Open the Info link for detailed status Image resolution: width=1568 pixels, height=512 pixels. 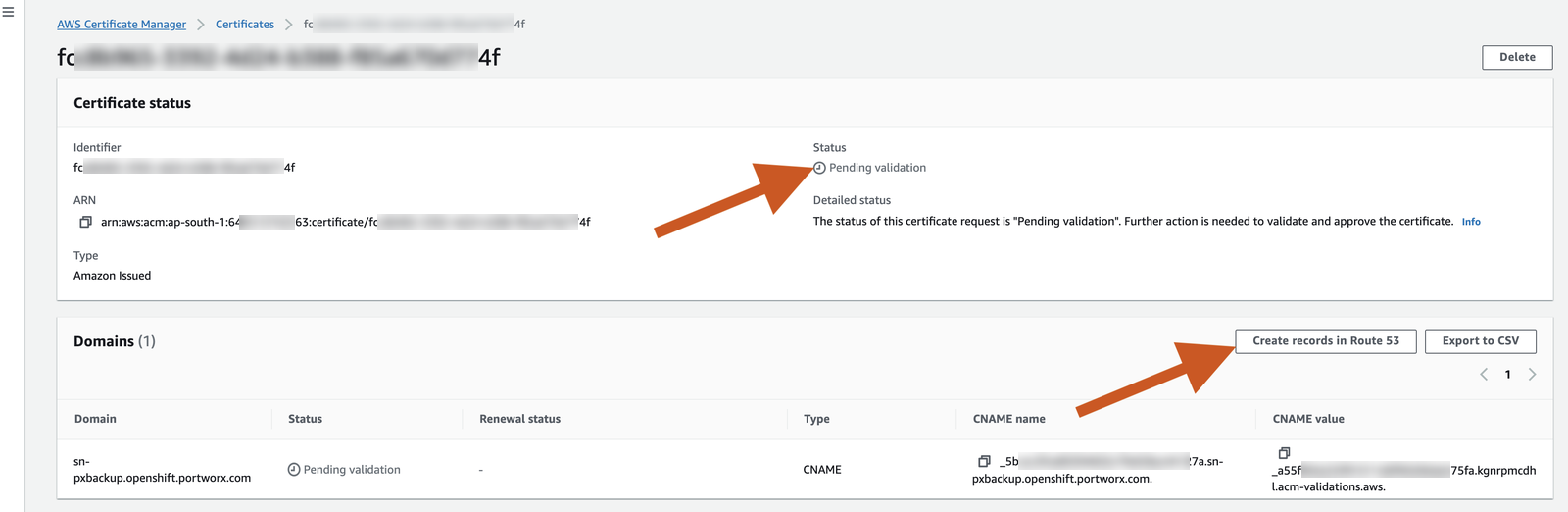[1471, 222]
